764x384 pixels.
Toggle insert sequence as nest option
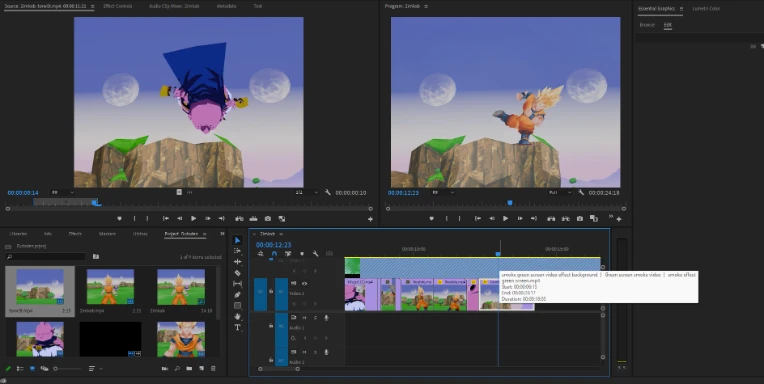[260, 254]
